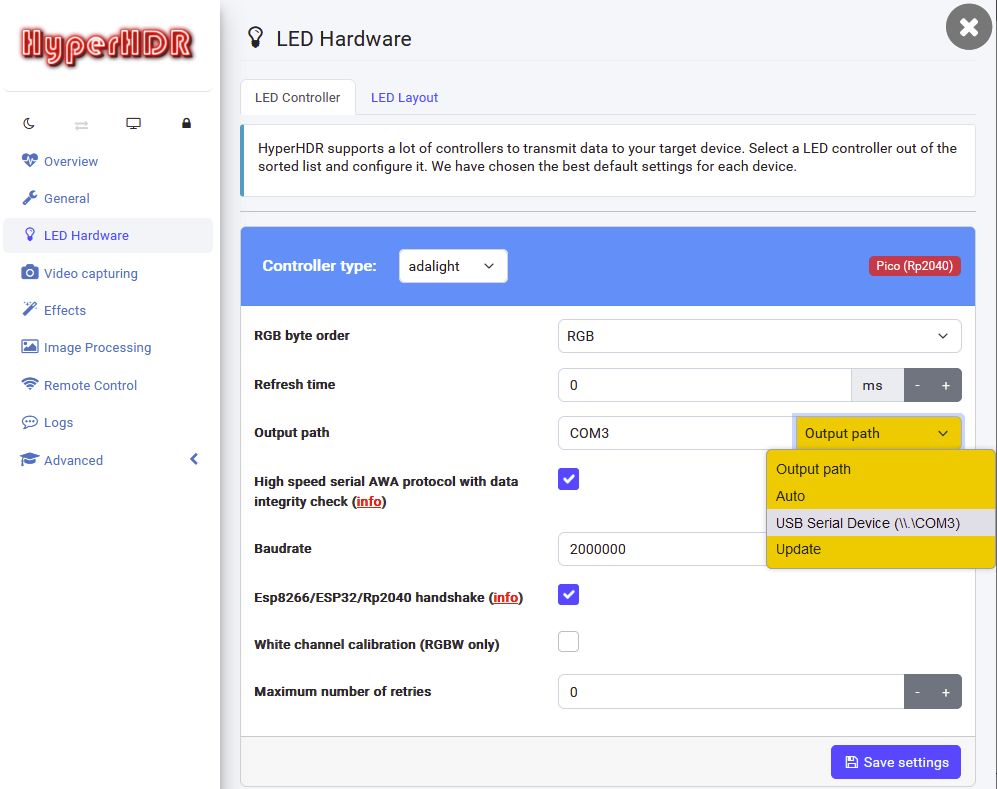997x789 pixels.
Task: Click the COM3 output path field
Action: point(676,433)
